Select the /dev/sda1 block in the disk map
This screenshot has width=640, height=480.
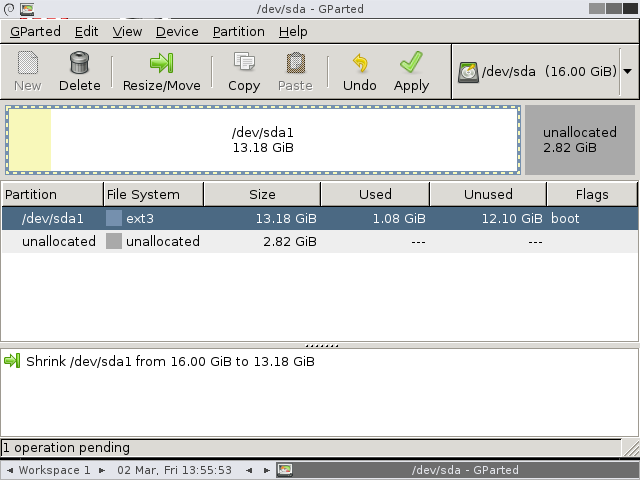[x=263, y=140]
